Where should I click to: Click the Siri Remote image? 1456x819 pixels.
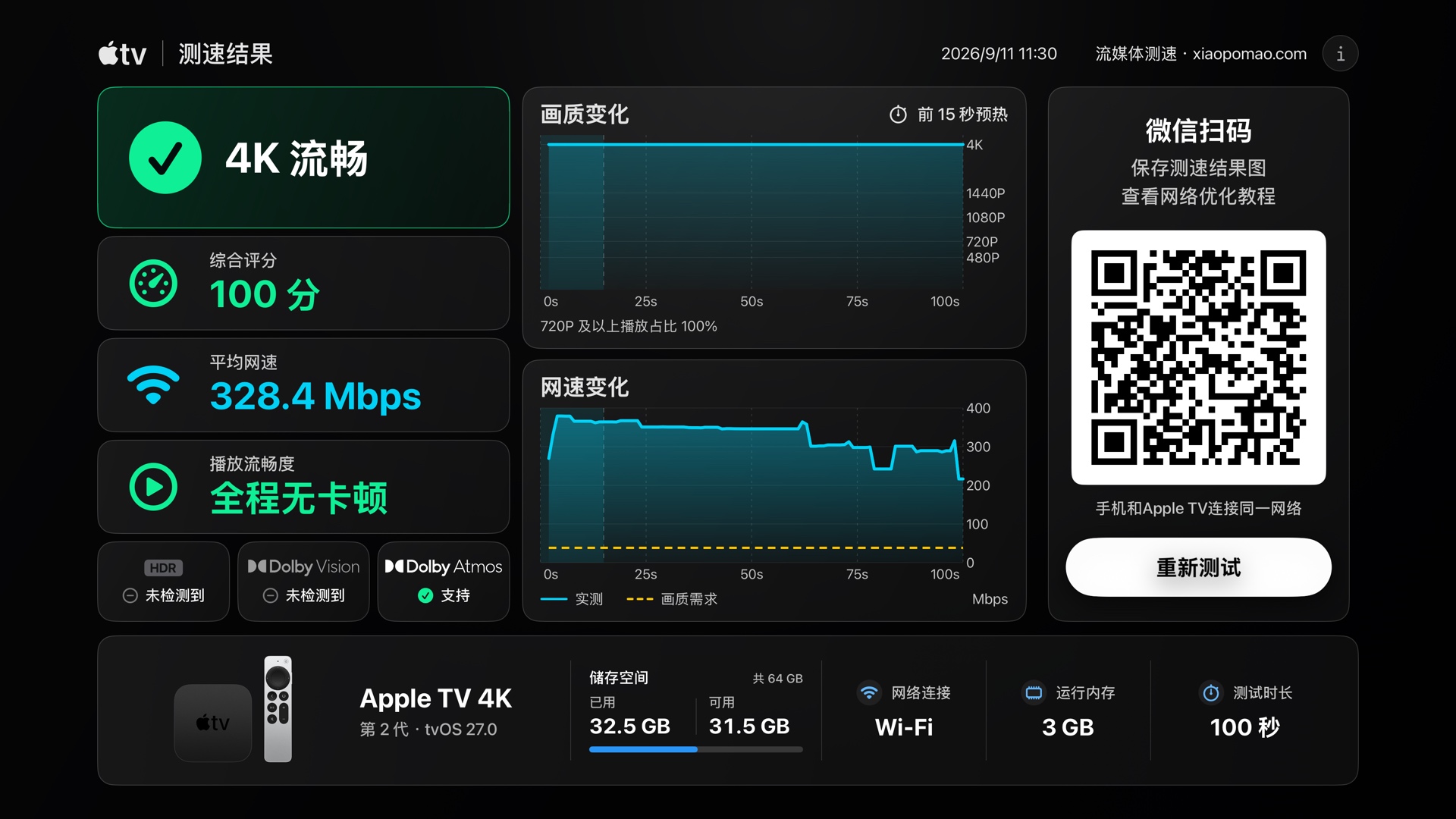point(278,709)
